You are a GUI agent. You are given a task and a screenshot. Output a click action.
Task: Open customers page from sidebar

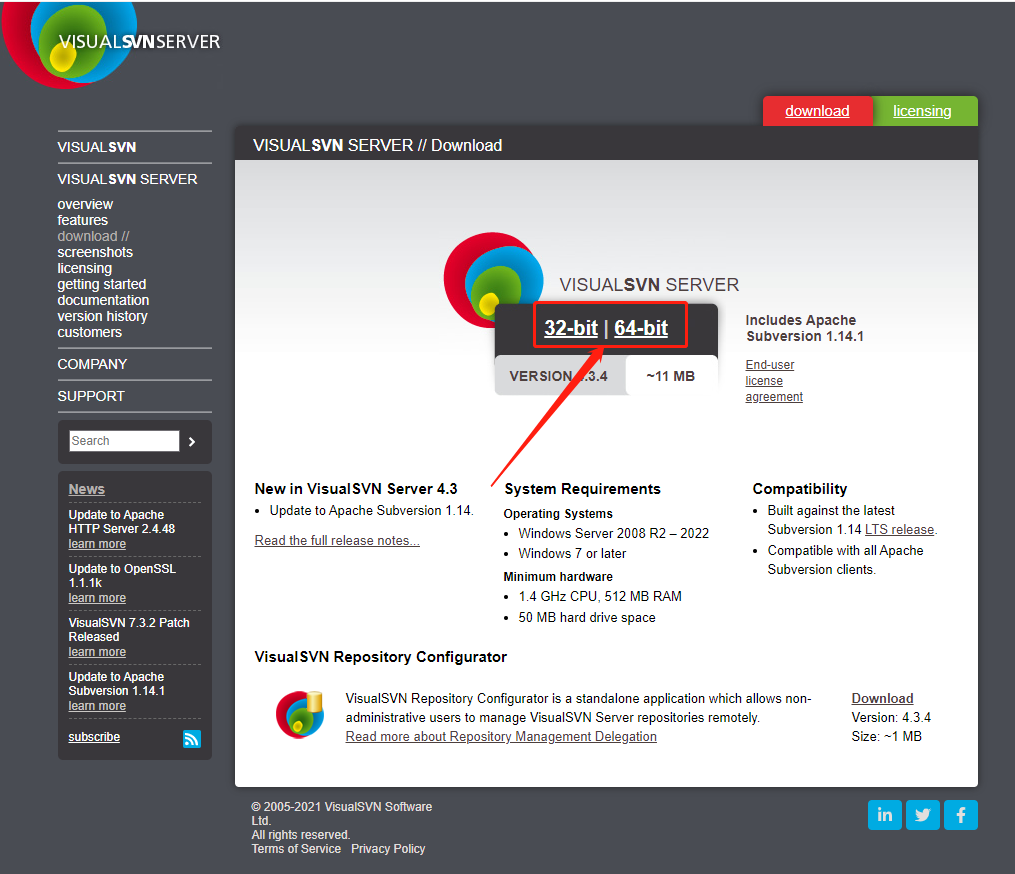[x=90, y=333]
